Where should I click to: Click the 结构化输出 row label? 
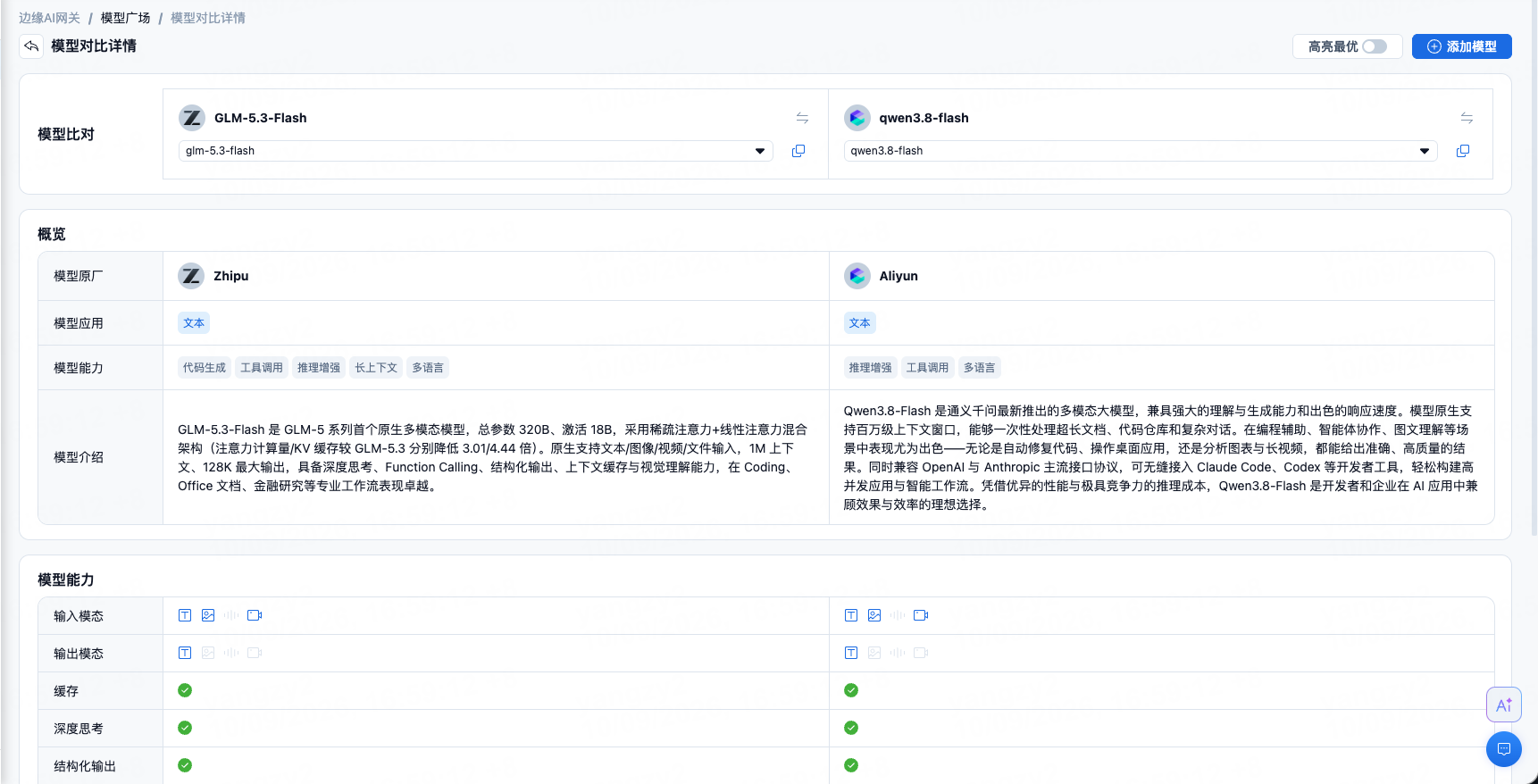coord(85,766)
